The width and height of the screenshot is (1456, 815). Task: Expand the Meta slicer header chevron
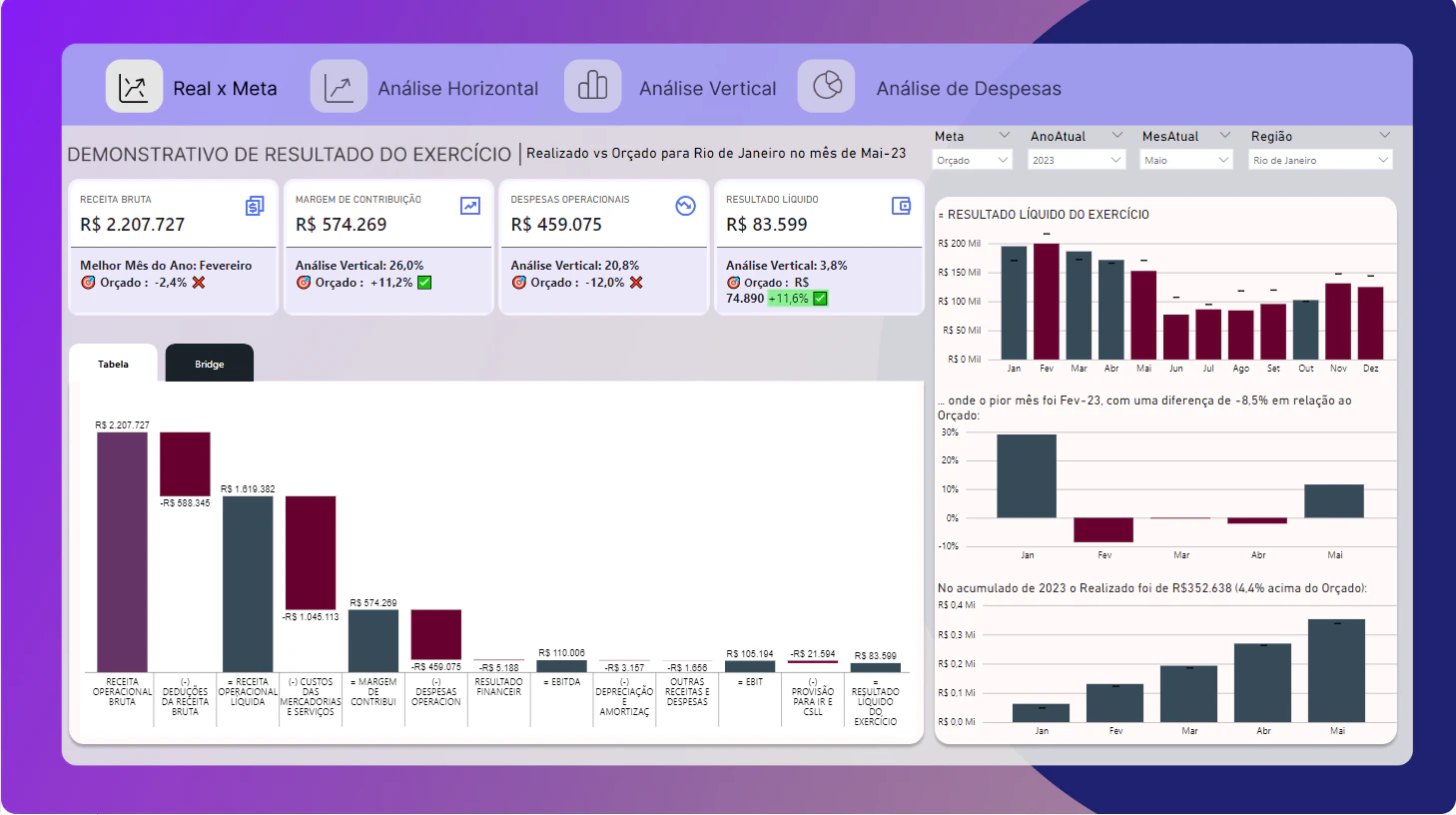click(x=1005, y=136)
